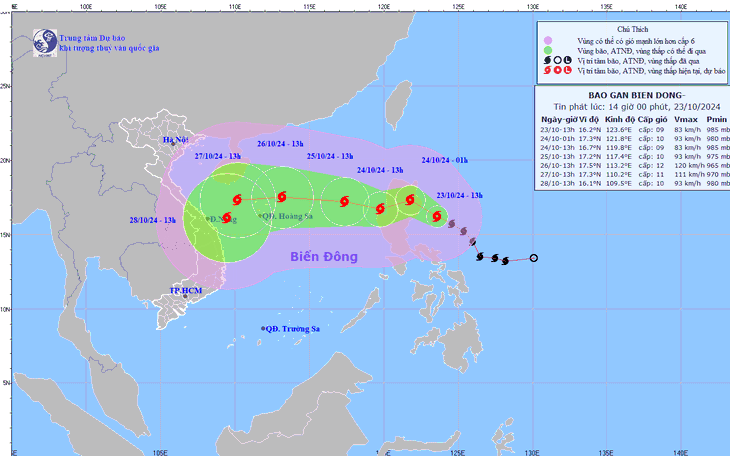
Task: Click the '28/10/24 - 13h' map label
Action: (153, 220)
